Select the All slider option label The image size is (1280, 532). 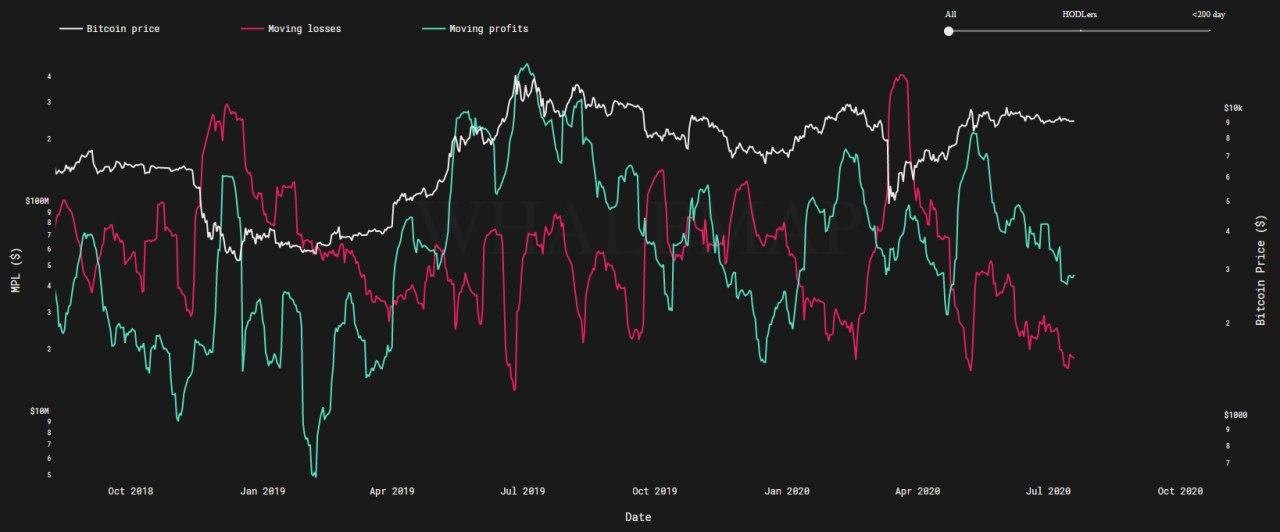[x=950, y=15]
